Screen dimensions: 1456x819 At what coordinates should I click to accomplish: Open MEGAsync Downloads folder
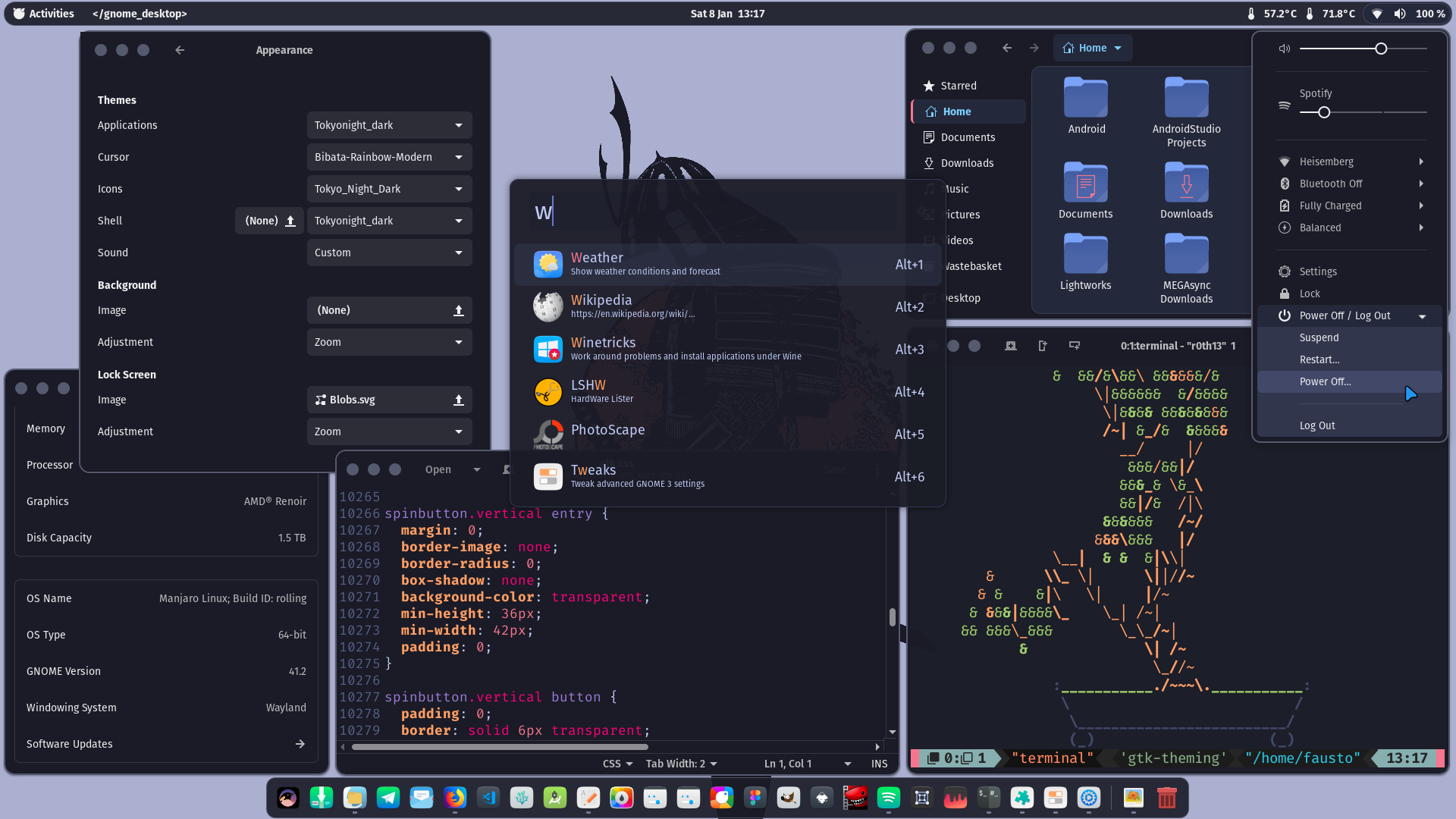click(1186, 268)
